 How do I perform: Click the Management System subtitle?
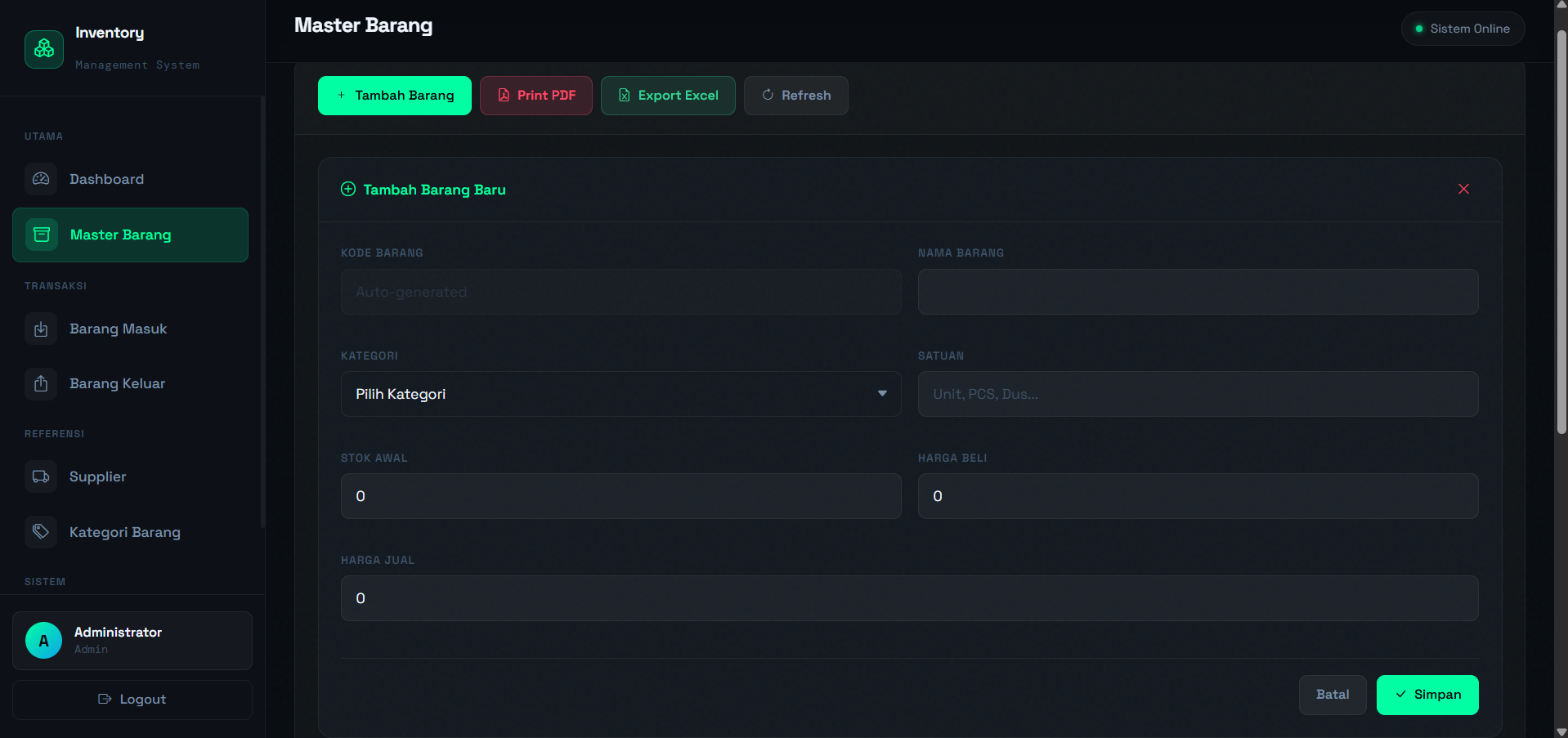click(x=137, y=65)
